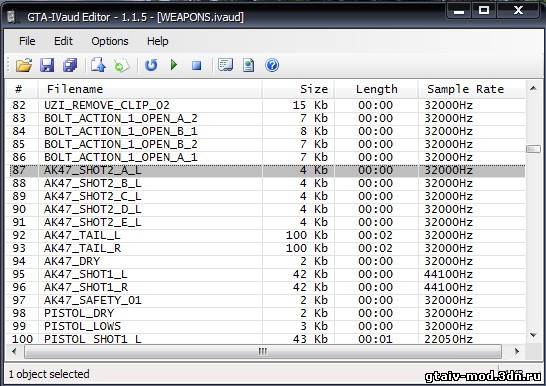Screen dimensions: 546x386
Task: Click the green Import/replace icon
Action: point(121,65)
